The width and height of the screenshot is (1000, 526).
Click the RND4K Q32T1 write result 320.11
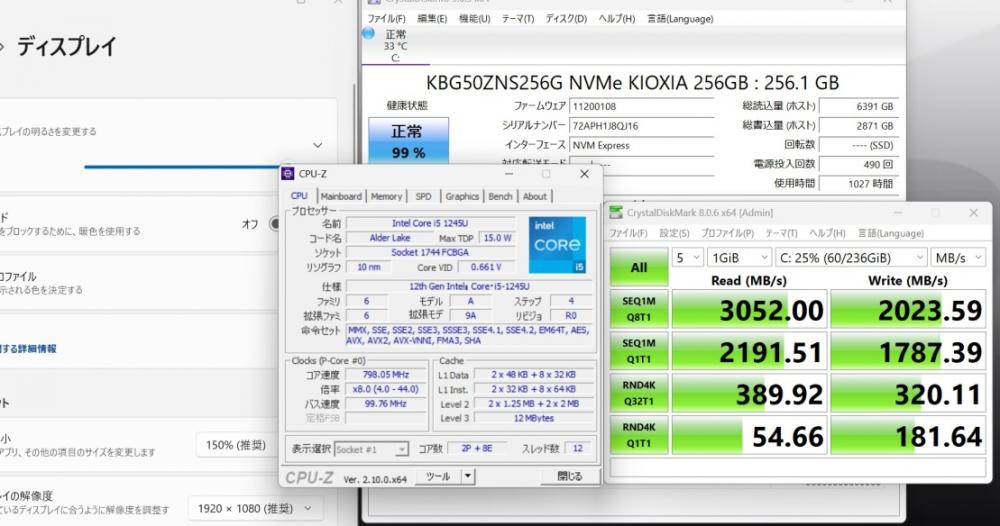(908, 394)
